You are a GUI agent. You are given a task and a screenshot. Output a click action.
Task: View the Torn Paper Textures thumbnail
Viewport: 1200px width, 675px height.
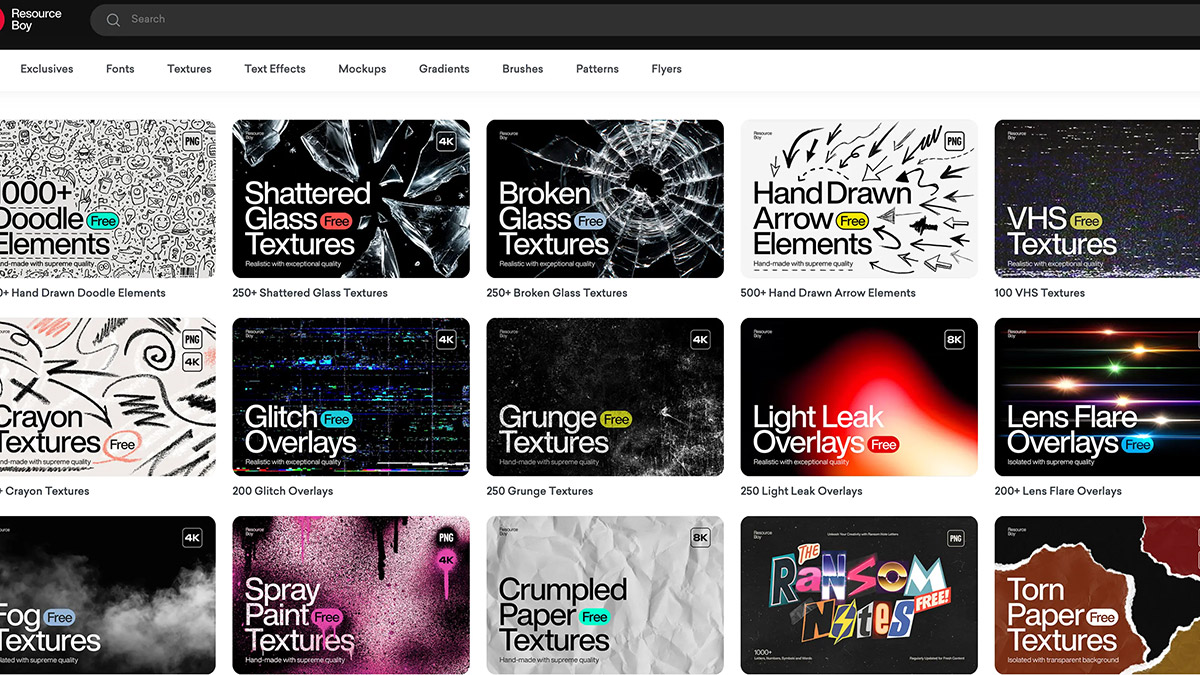(x=1097, y=595)
